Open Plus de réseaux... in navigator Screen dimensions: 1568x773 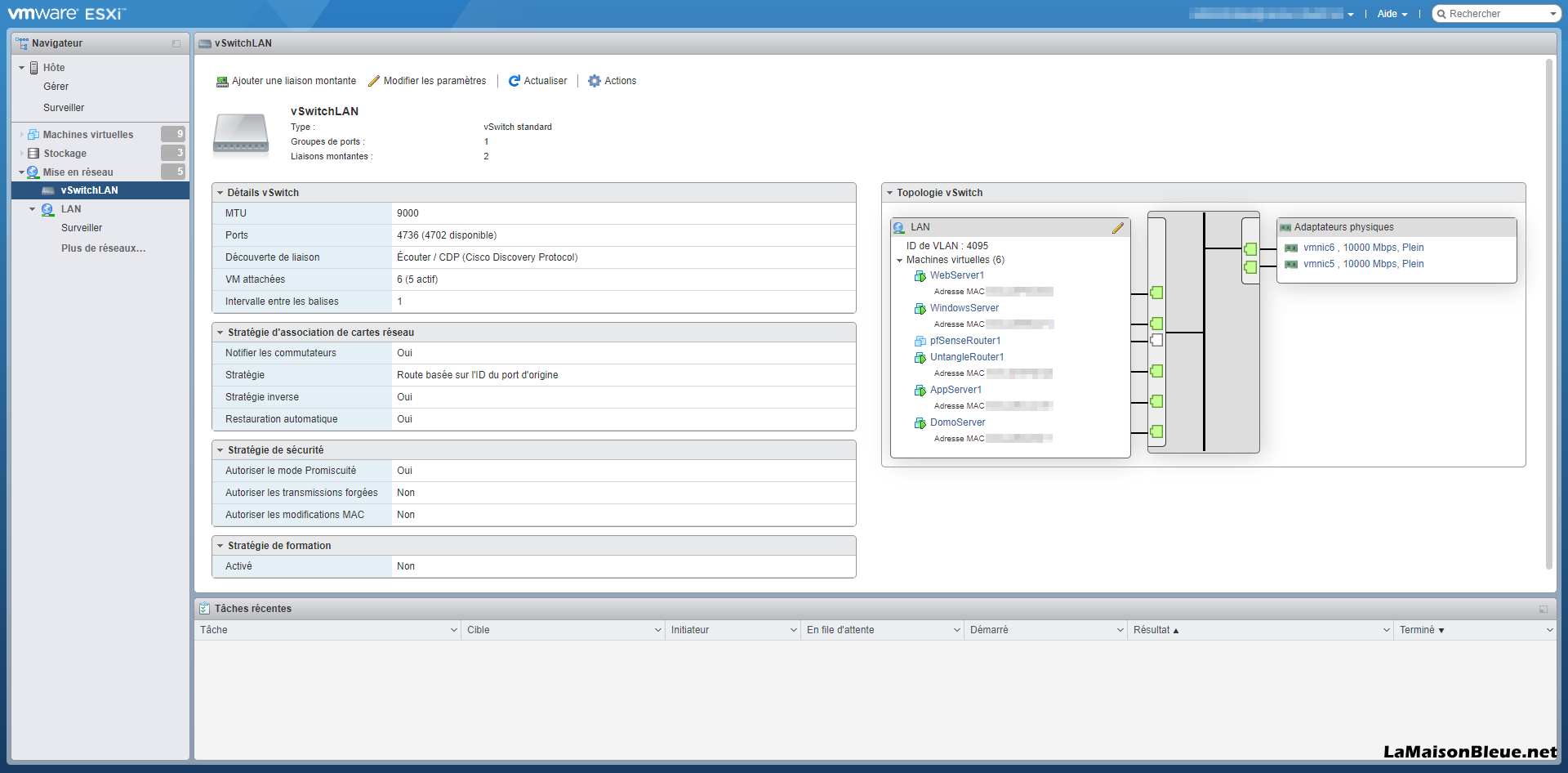pyautogui.click(x=104, y=248)
